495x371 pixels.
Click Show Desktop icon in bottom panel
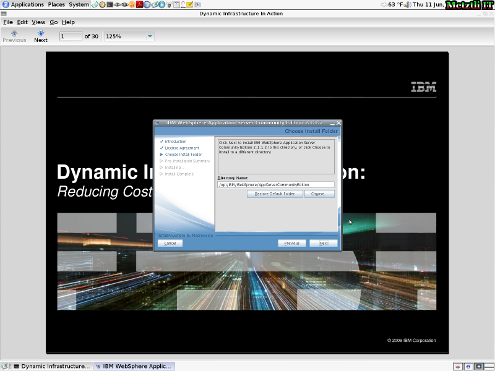coord(5,366)
